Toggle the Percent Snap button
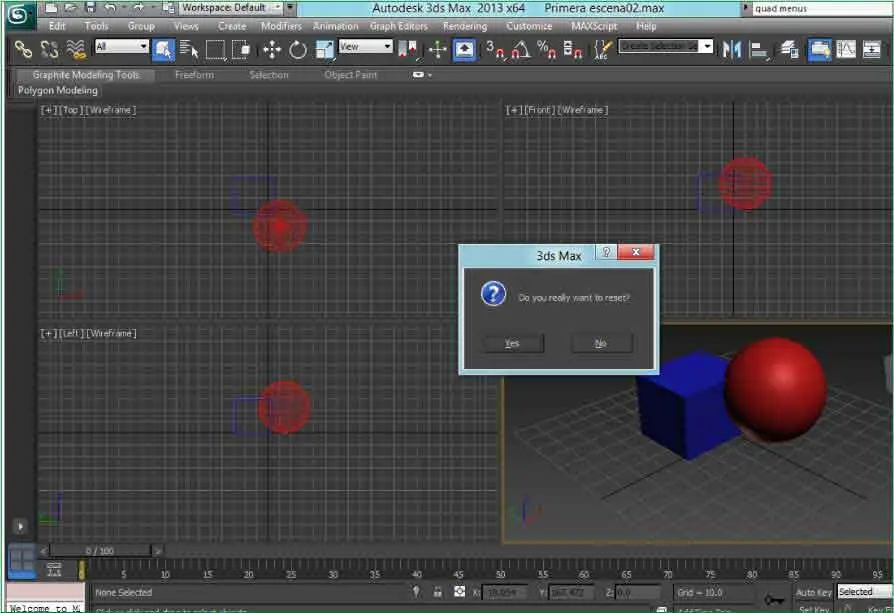894x613 pixels. 546,50
